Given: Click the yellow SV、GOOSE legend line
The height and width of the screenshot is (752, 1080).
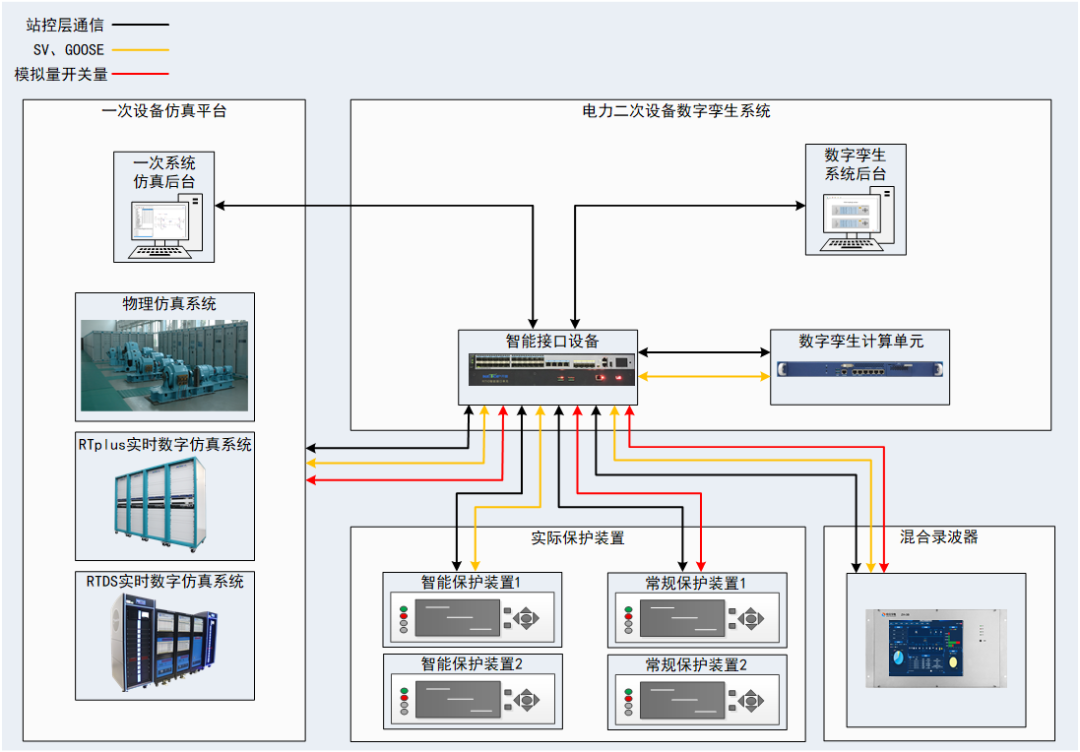Looking at the screenshot, I should (x=141, y=50).
